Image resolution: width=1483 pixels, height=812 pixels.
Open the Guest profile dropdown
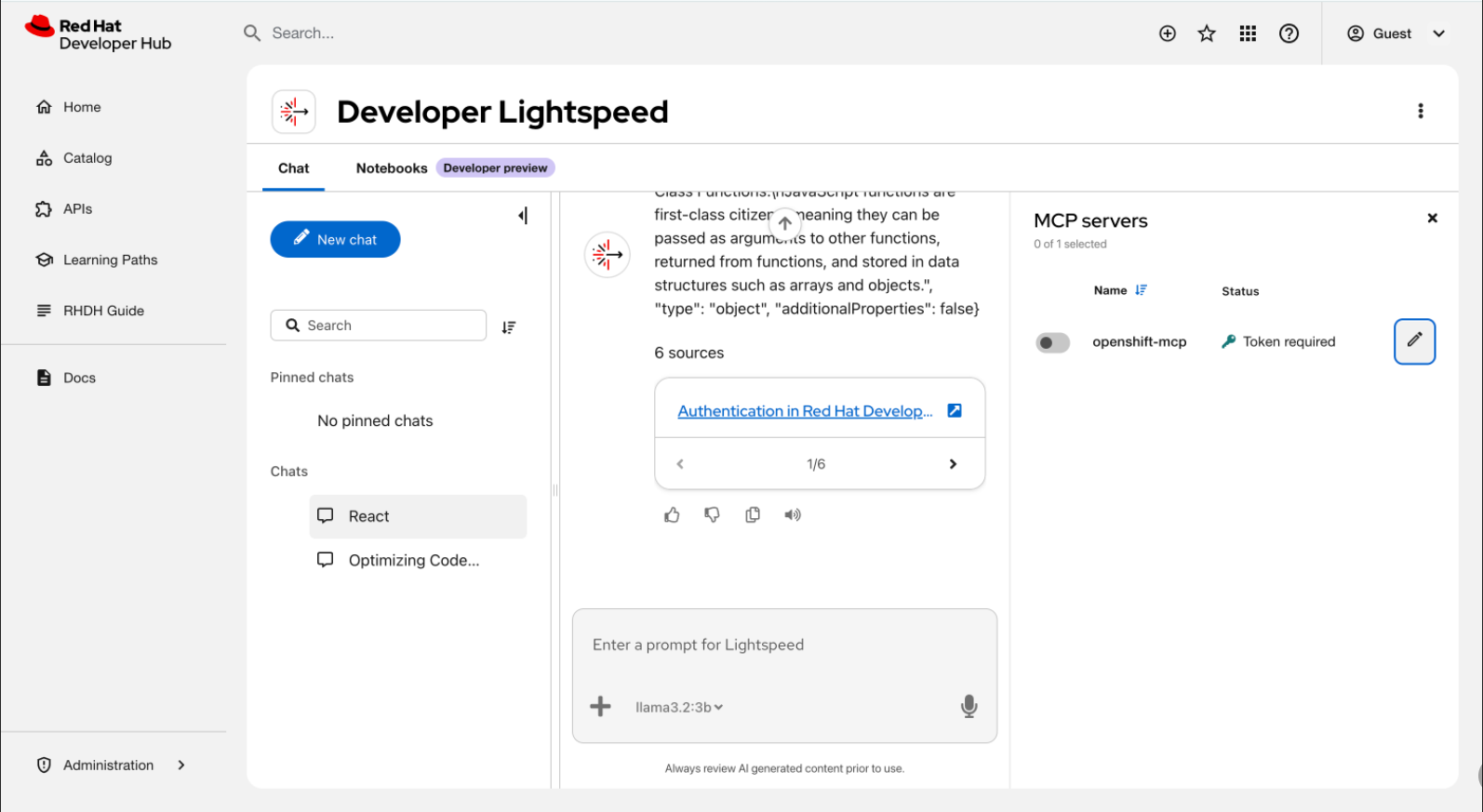tap(1396, 33)
